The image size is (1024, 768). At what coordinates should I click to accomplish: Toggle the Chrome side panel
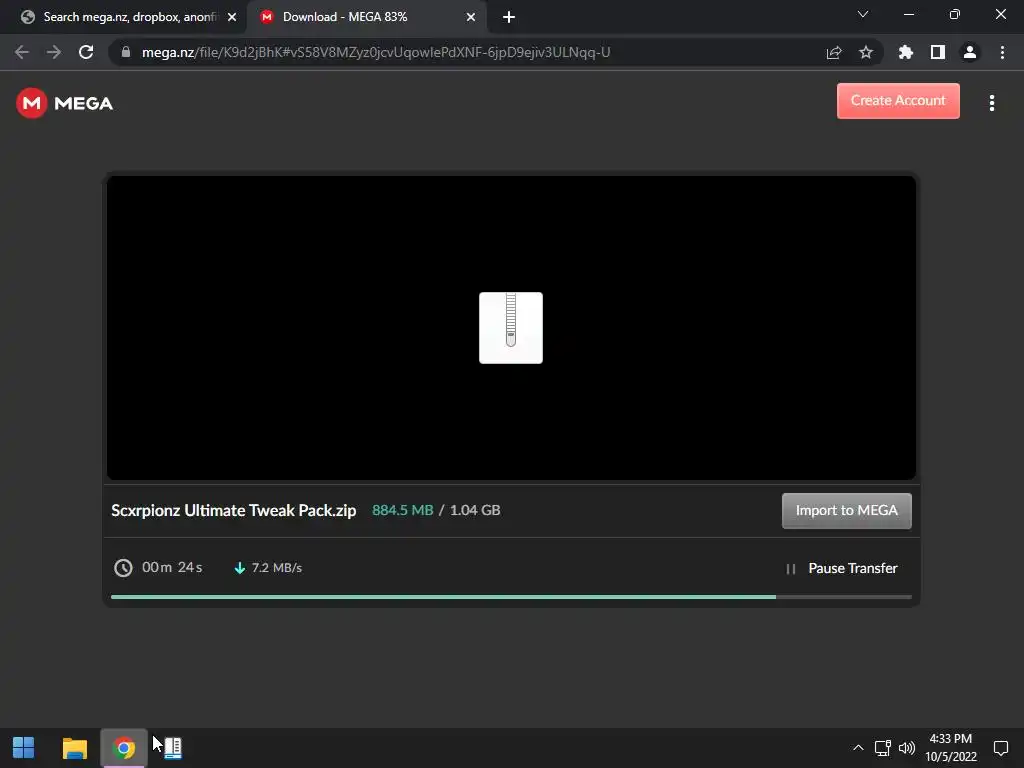point(938,52)
